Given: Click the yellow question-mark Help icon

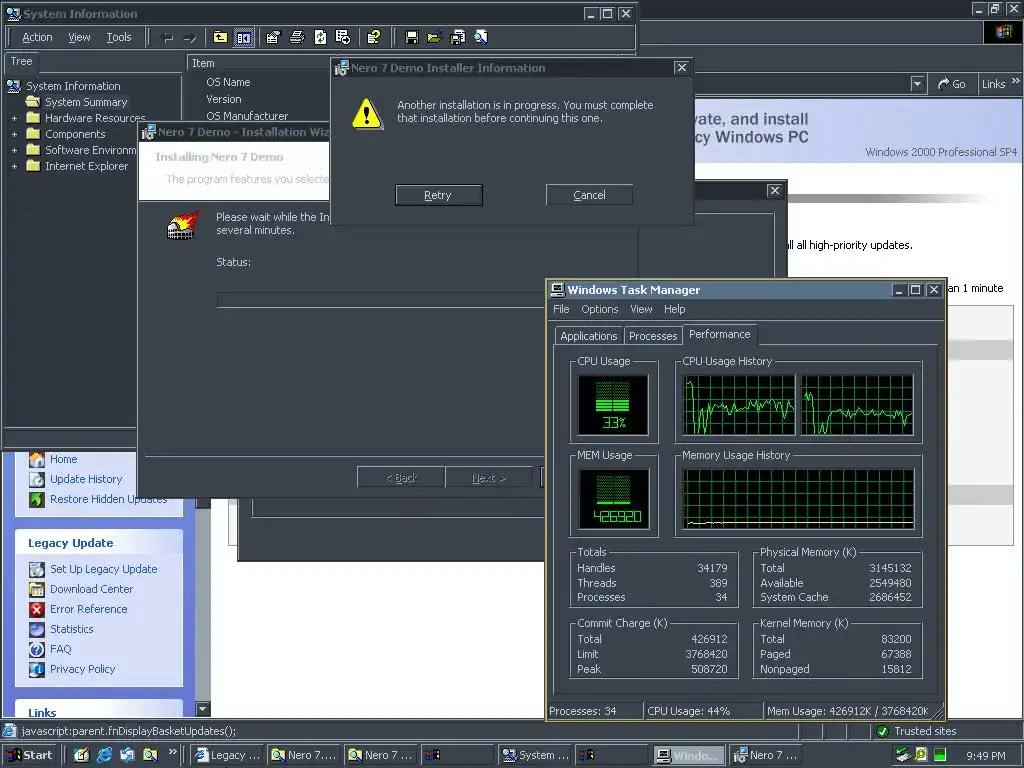Looking at the screenshot, I should click(x=374, y=37).
